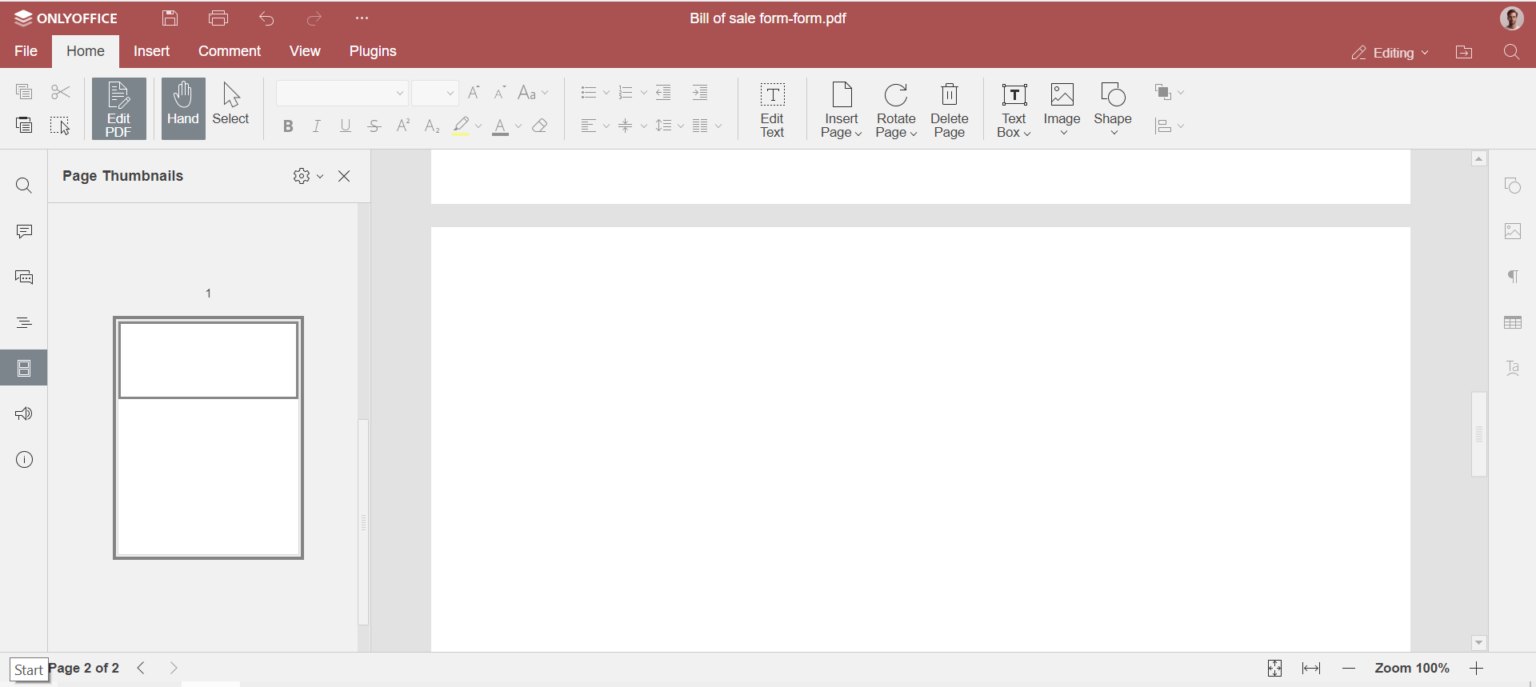Open the search icon in the header
Viewport: 1536px width, 687px height.
tap(1512, 53)
